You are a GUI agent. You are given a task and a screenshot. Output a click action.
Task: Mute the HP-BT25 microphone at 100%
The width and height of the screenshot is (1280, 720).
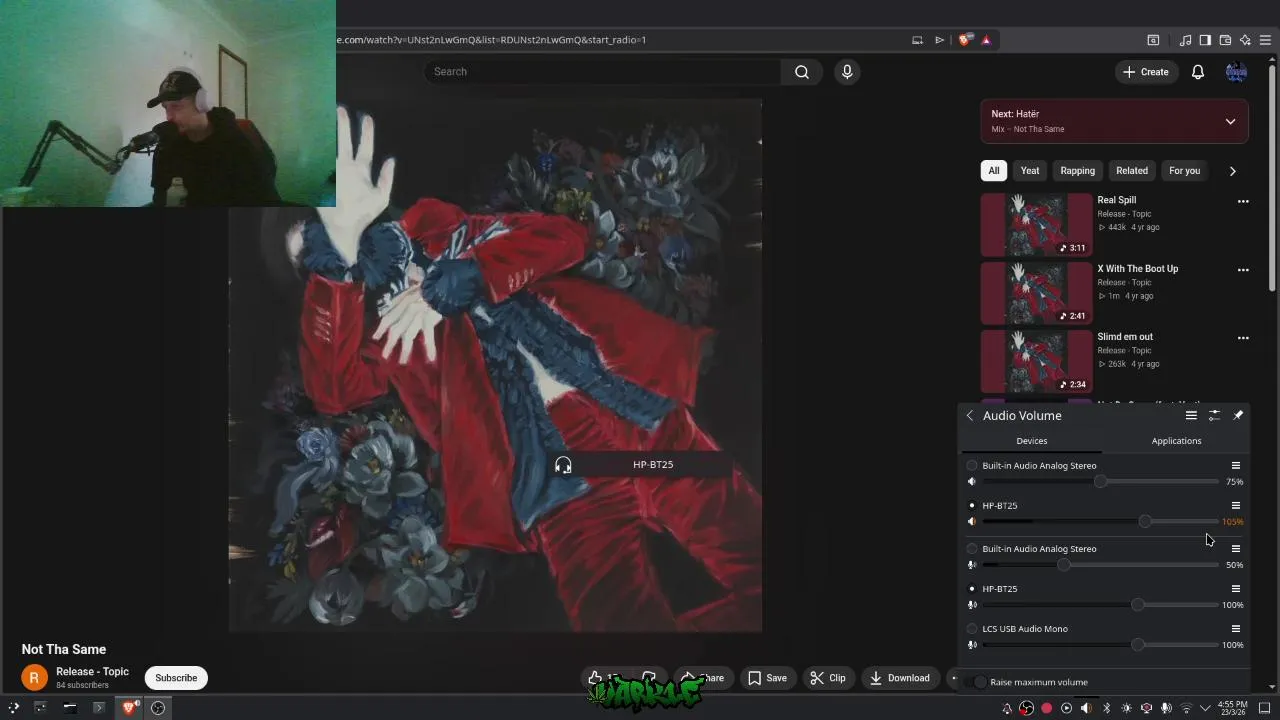972,605
